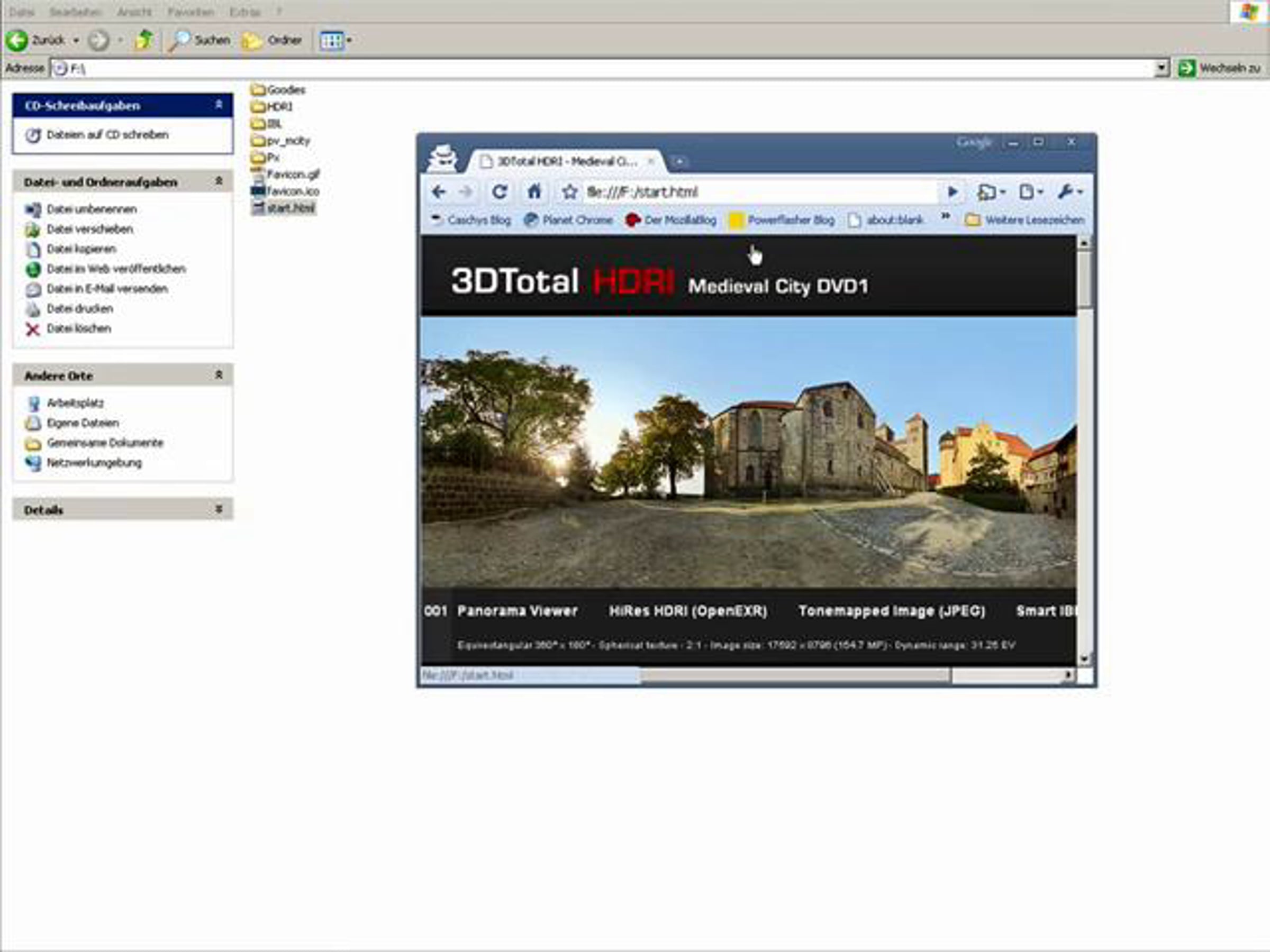The height and width of the screenshot is (952, 1270).
Task: Click the home icon in Chrome
Action: tap(534, 191)
